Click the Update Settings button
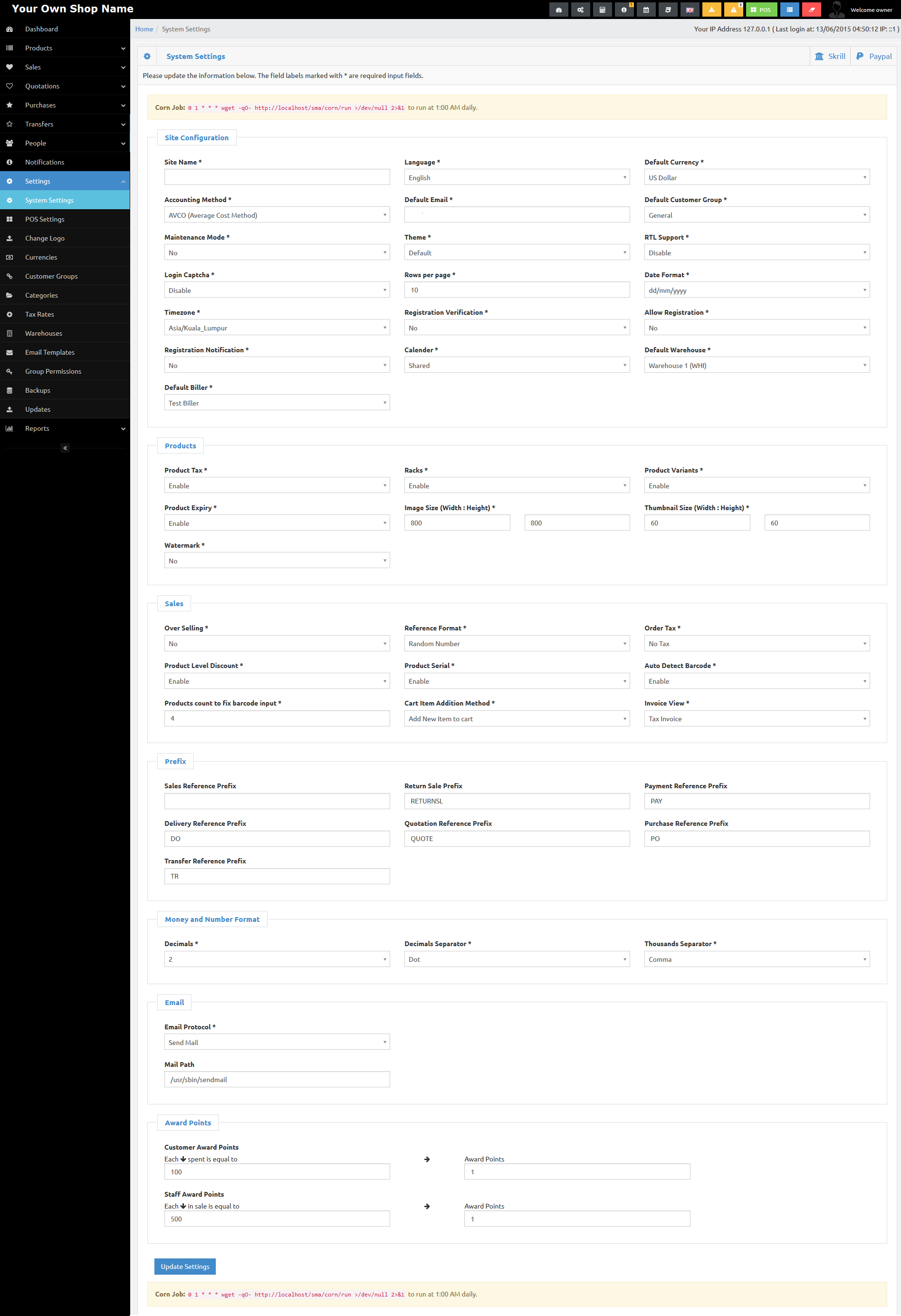 (x=185, y=1267)
